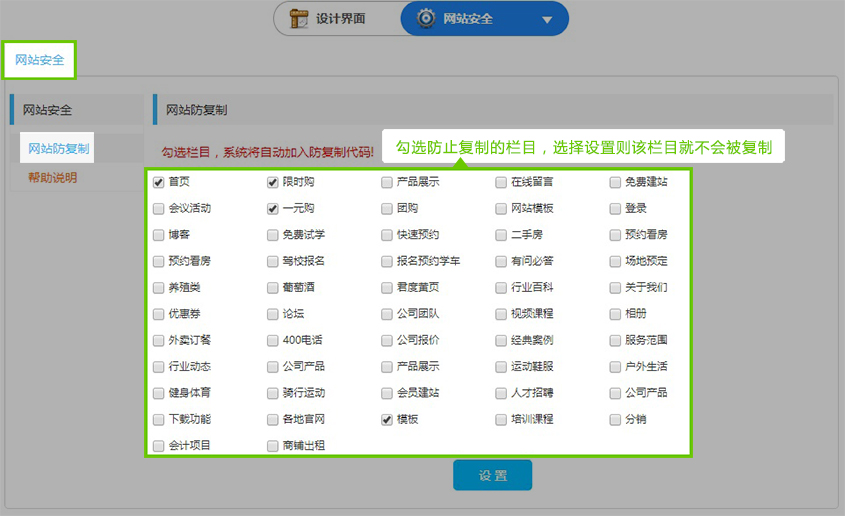
Task: Tick the 视频课程 checkbox
Action: [501, 314]
